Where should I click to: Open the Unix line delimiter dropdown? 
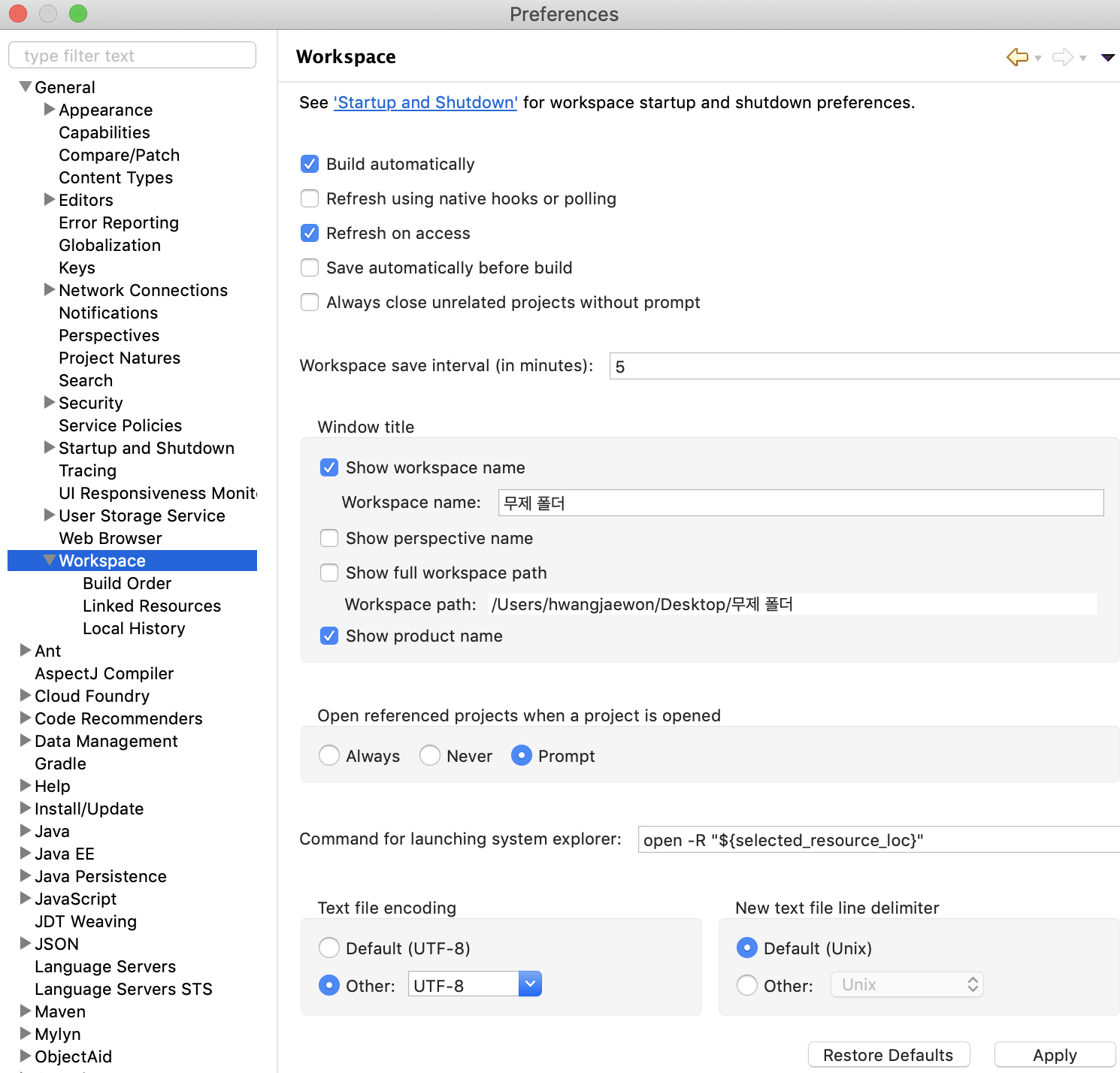tap(907, 984)
